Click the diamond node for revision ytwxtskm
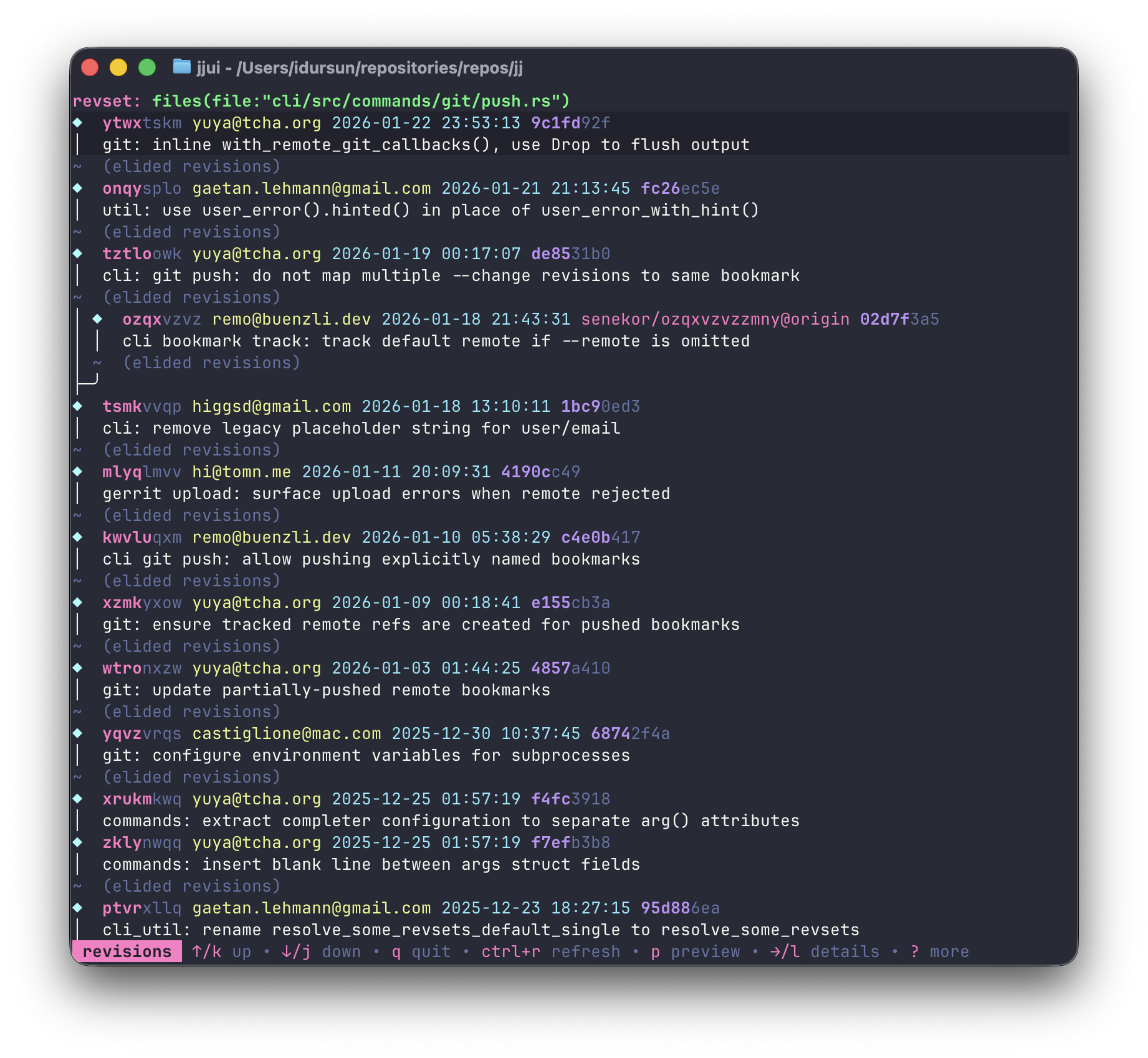 pyautogui.click(x=78, y=123)
